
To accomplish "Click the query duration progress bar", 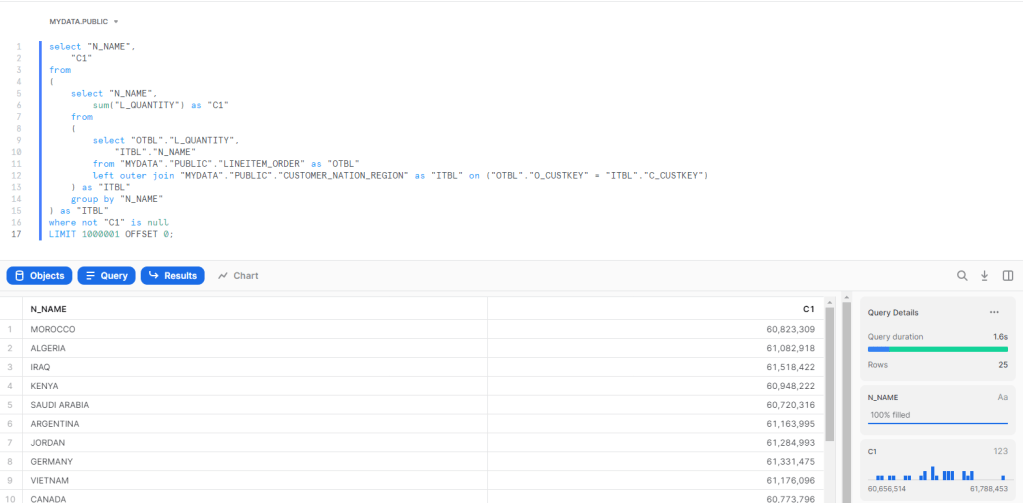I will (937, 349).
